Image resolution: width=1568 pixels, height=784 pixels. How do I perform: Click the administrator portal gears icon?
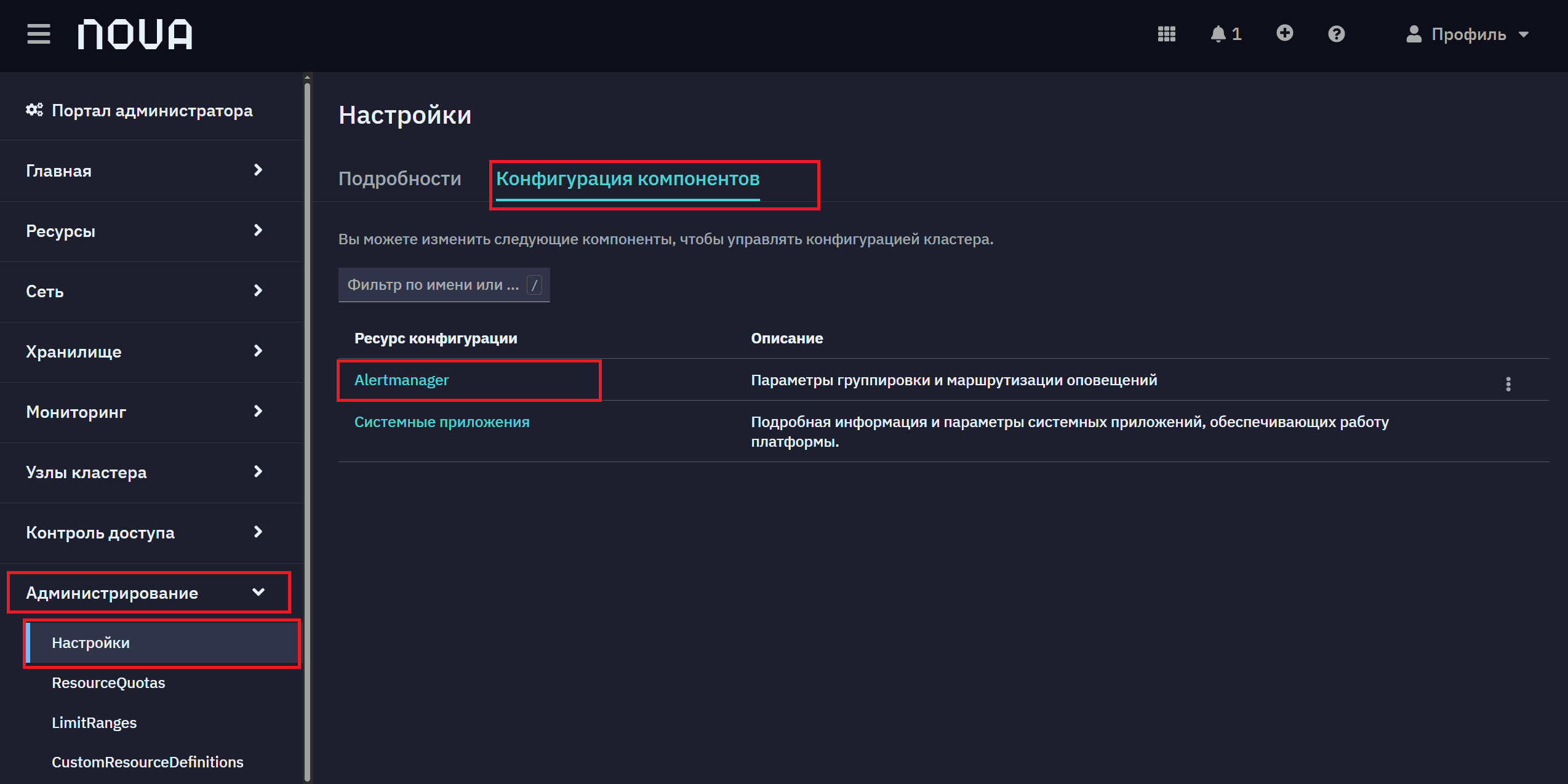click(34, 110)
